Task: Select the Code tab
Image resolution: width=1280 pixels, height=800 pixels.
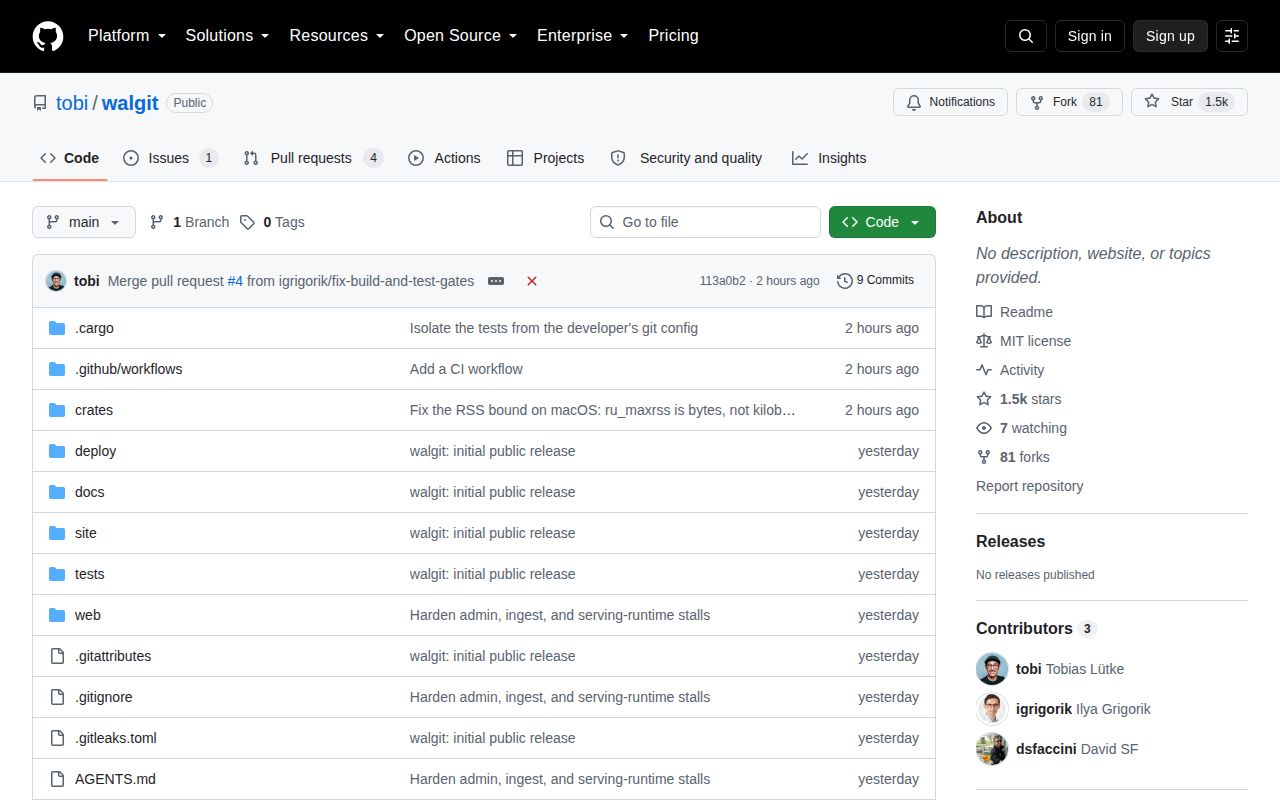Action: tap(70, 158)
